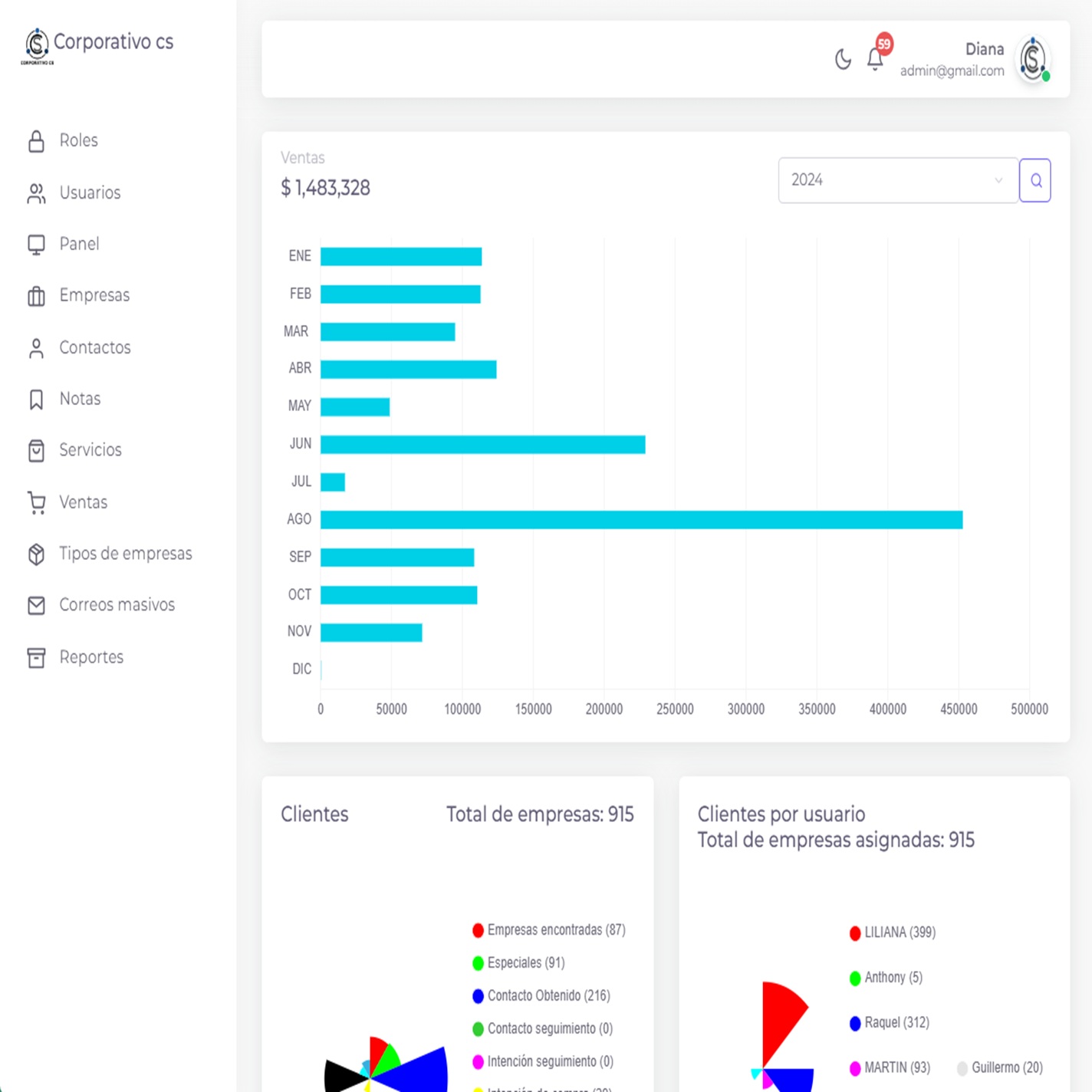The height and width of the screenshot is (1092, 1092).
Task: Click the Ventas shopping cart icon
Action: click(36, 502)
